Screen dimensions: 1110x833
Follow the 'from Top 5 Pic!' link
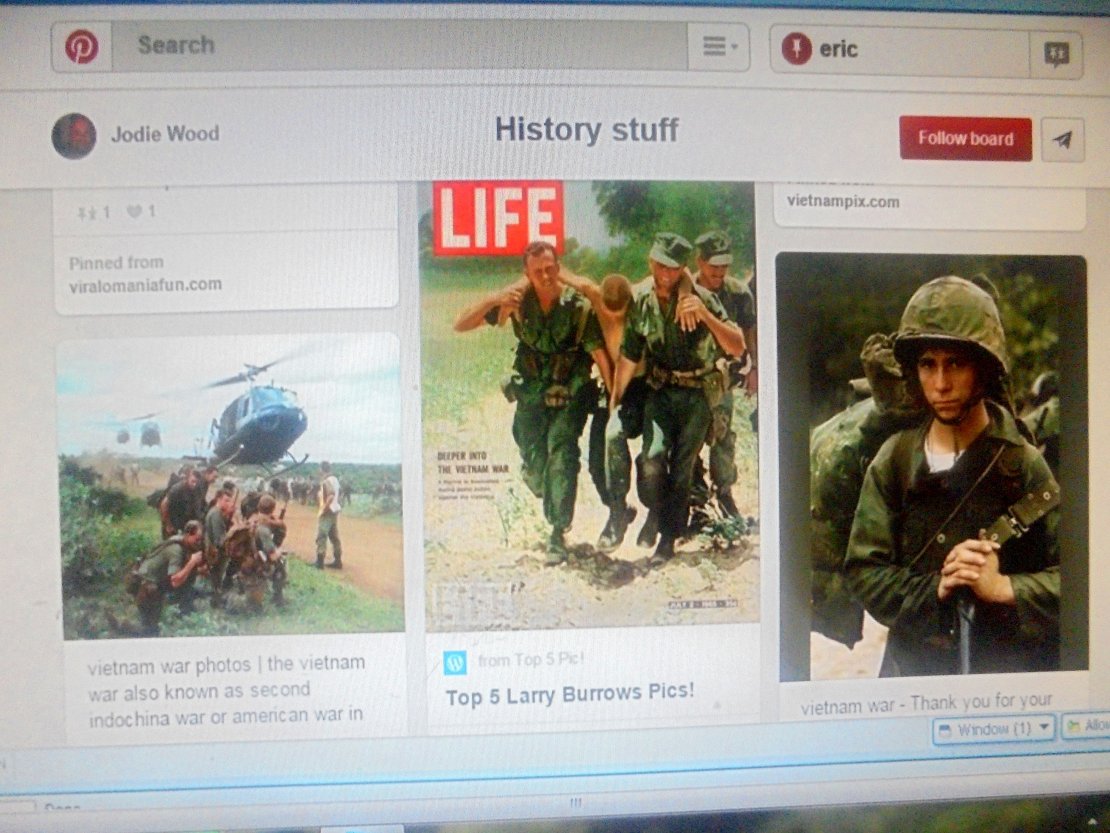click(x=531, y=660)
